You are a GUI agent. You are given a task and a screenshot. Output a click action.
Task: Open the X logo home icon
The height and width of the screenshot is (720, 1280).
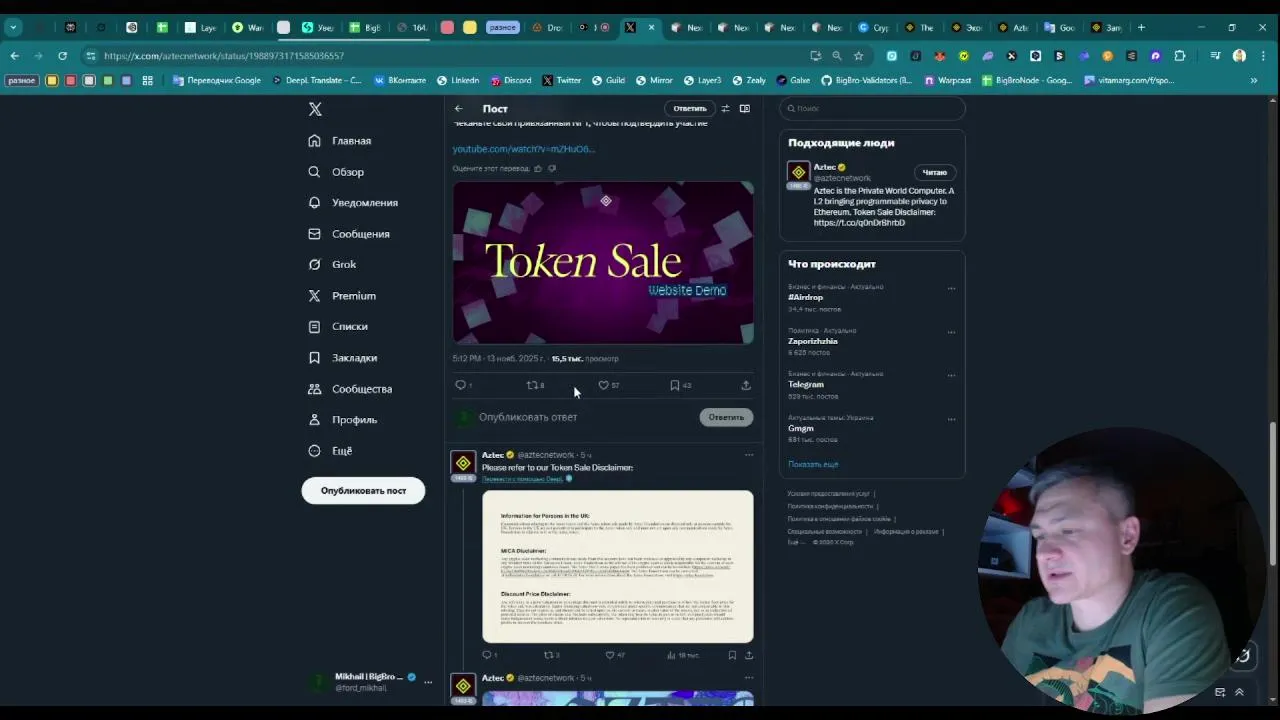(x=315, y=109)
